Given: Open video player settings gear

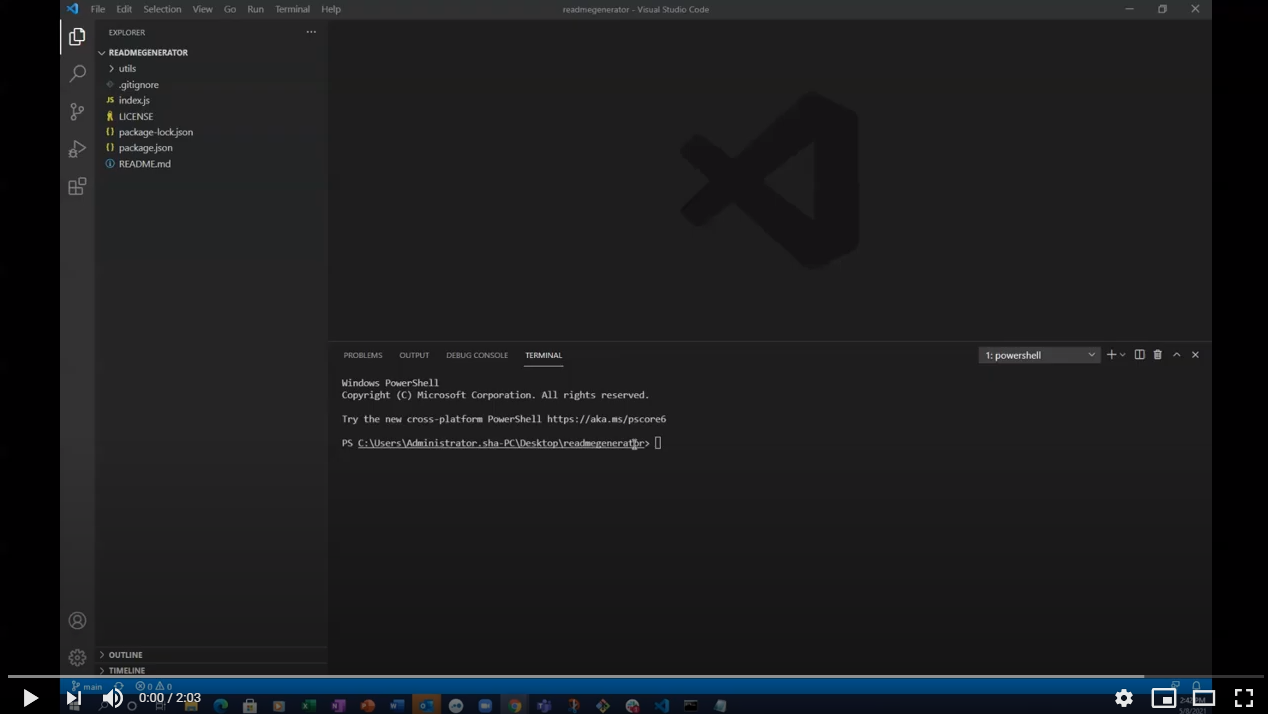Looking at the screenshot, I should coord(1124,698).
